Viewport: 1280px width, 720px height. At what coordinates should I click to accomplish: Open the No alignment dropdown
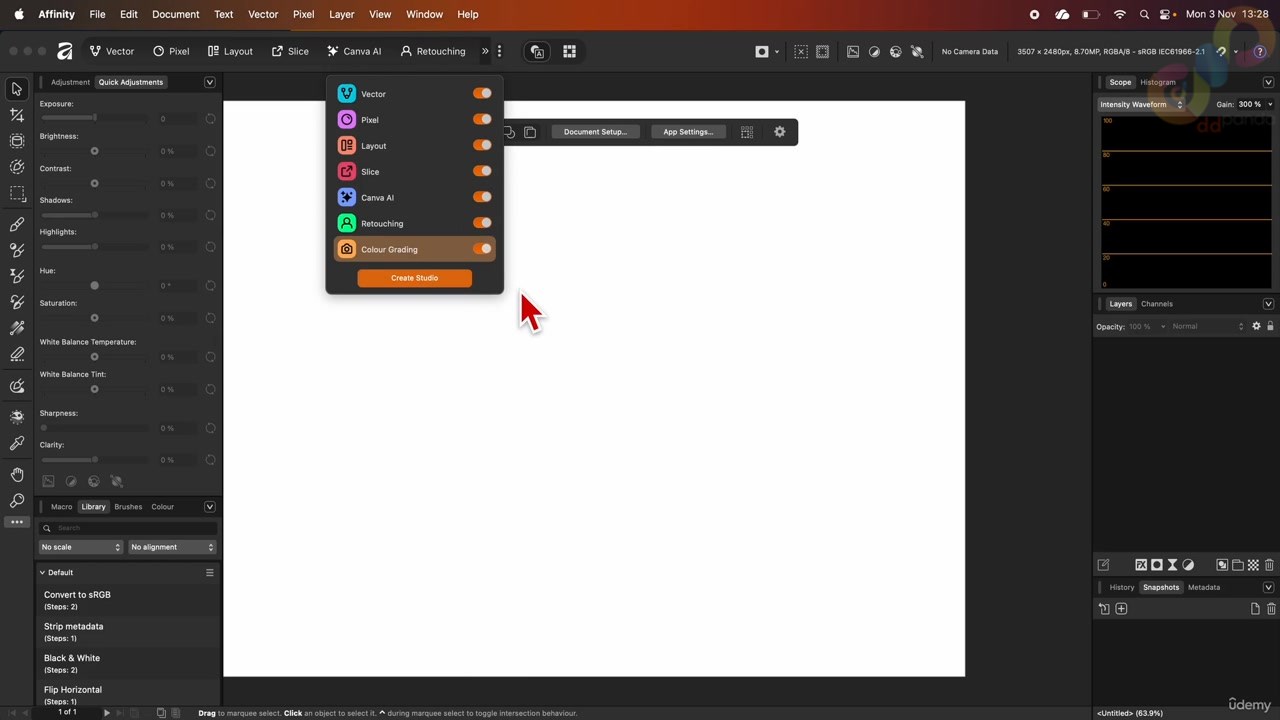(x=172, y=547)
